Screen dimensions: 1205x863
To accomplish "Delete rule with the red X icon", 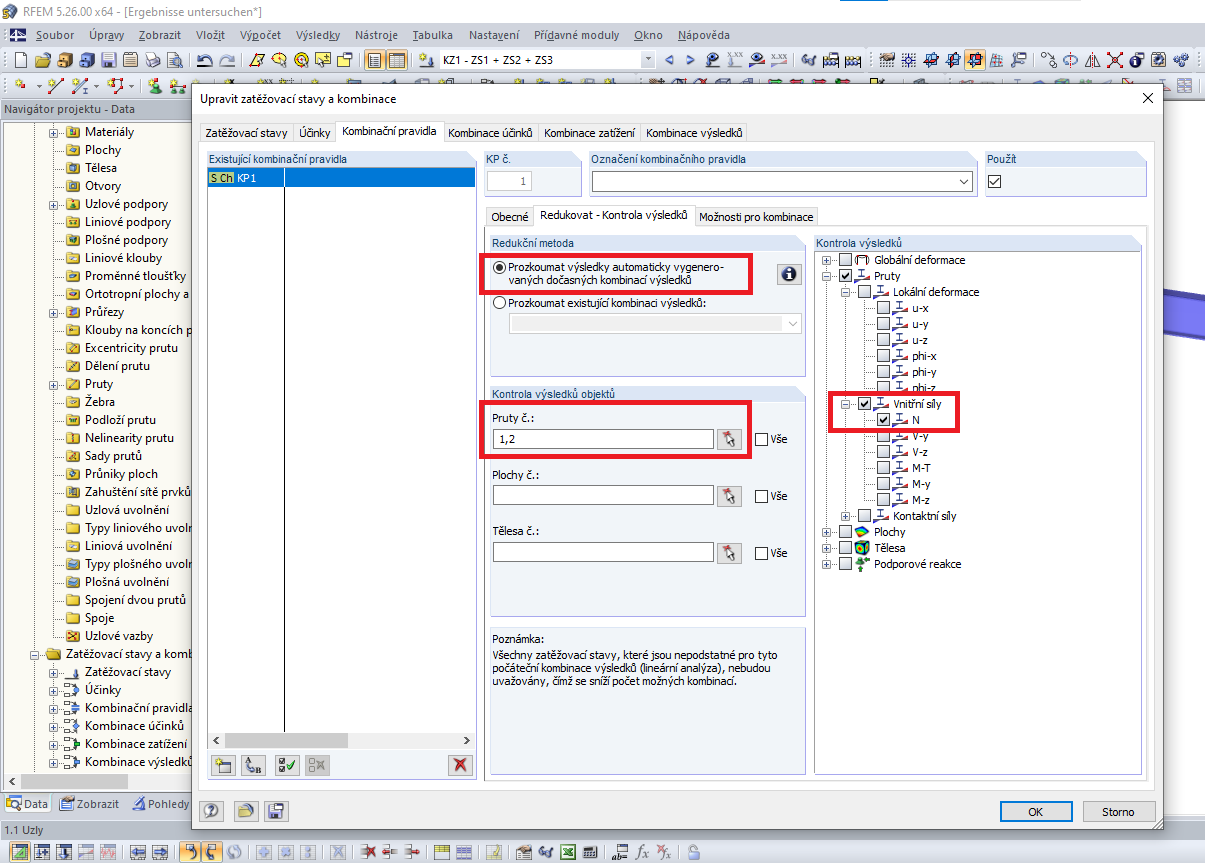I will tap(460, 765).
